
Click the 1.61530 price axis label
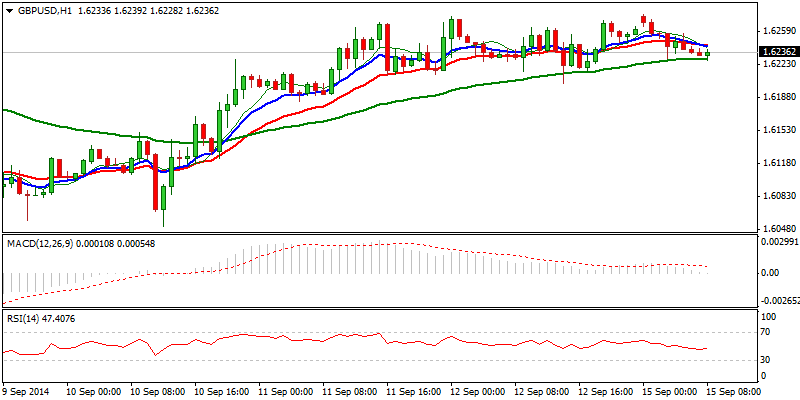tap(778, 130)
